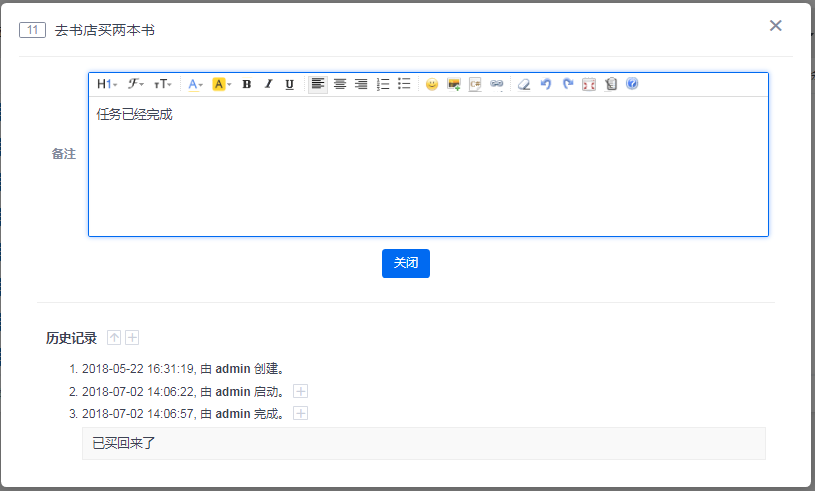This screenshot has height=491, width=815.
Task: Click the comment text 已买回来了
Action: pyautogui.click(x=124, y=443)
